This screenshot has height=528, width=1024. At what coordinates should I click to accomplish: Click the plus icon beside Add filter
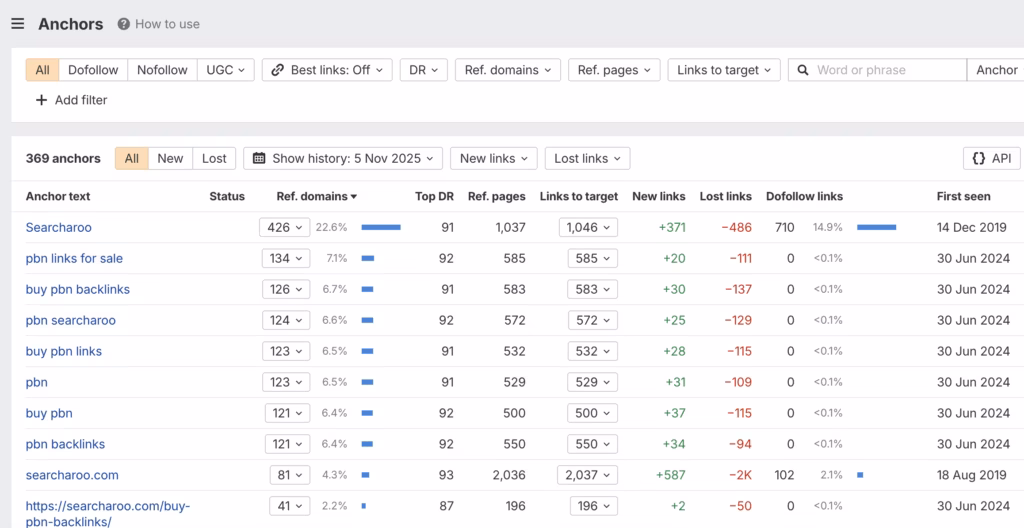(41, 100)
